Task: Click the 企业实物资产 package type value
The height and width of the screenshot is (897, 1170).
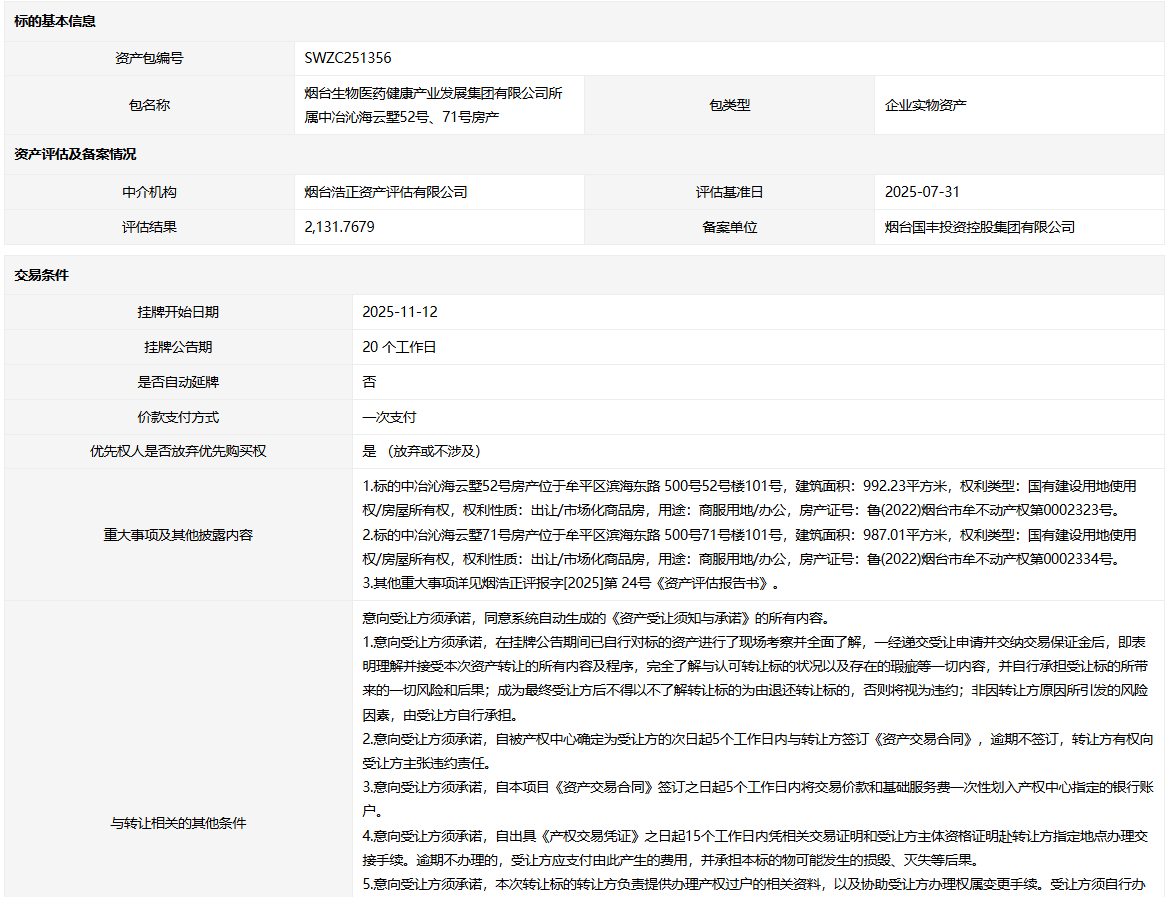Action: (x=925, y=105)
